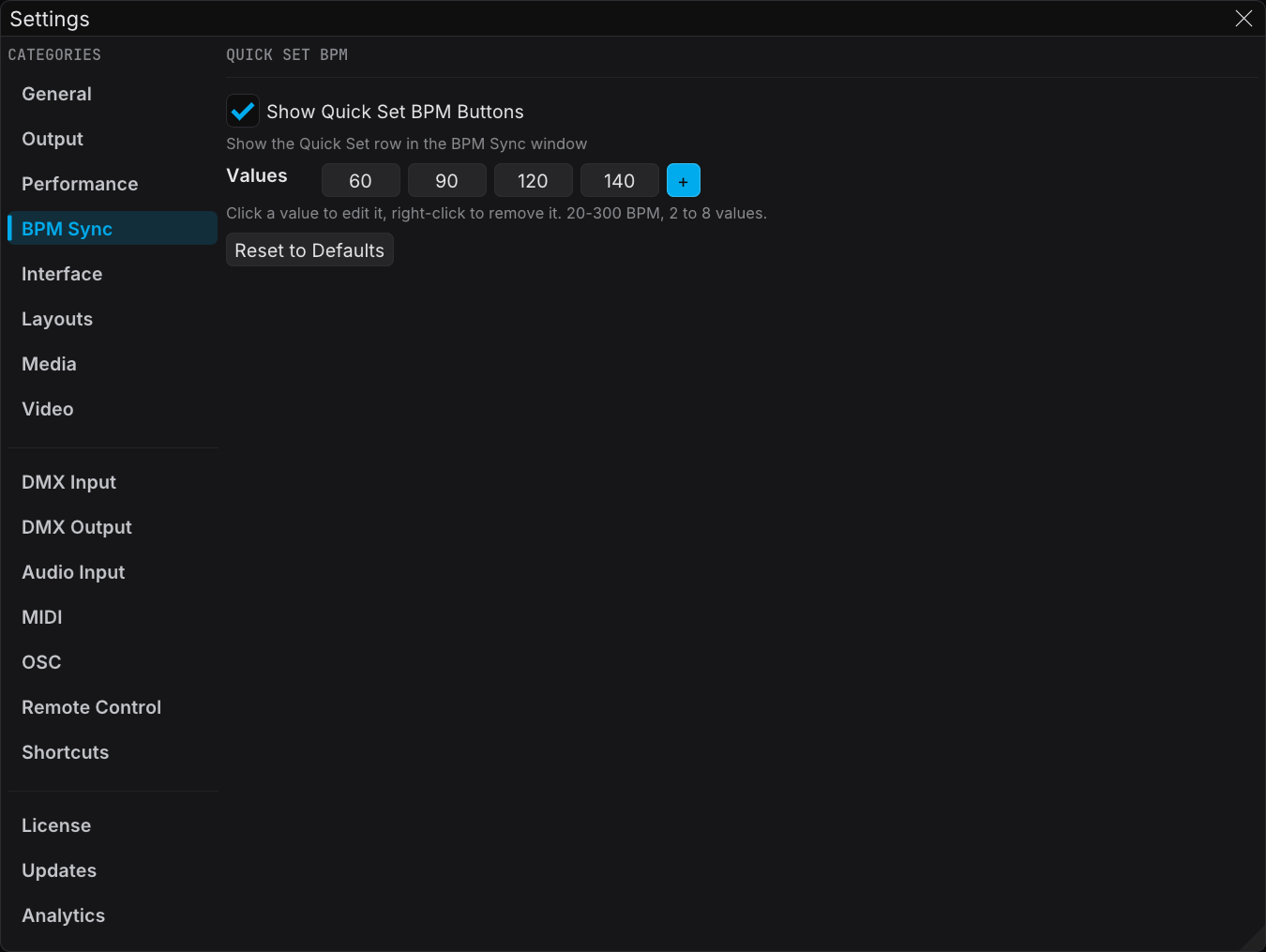Click Reset to Defaults button
Screen dimensions: 1266x952
[x=309, y=250]
